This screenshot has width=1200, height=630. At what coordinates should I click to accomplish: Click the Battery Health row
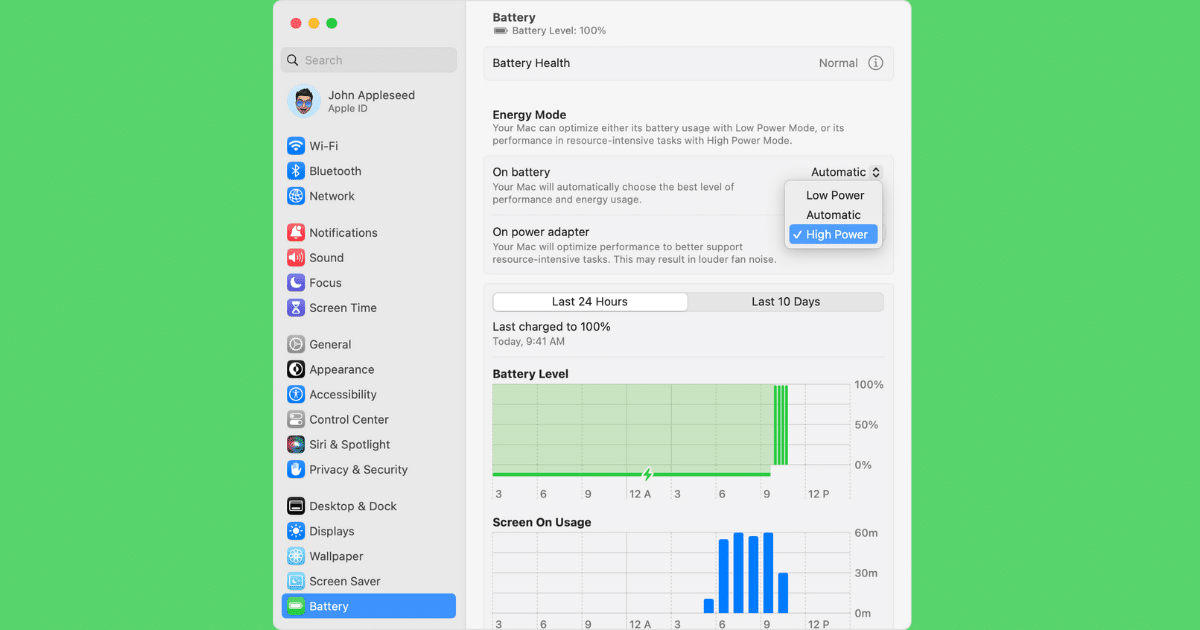(688, 63)
